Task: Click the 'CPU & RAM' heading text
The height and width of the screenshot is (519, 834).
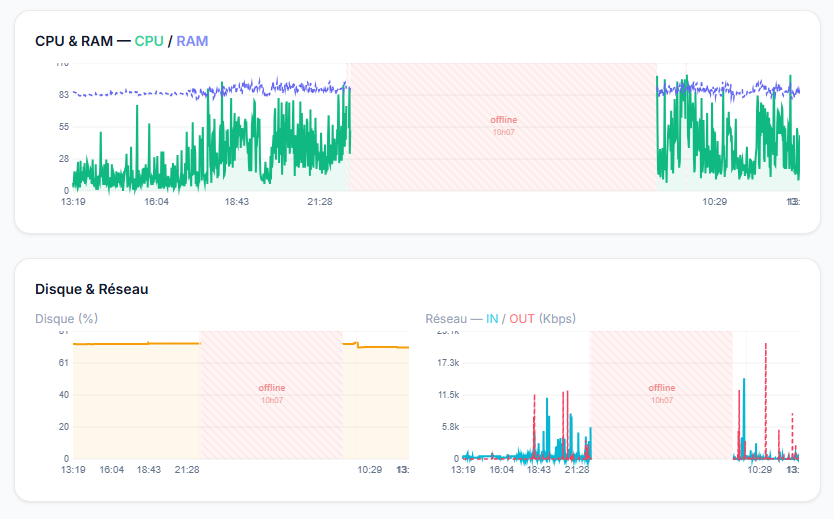Action: tap(73, 41)
